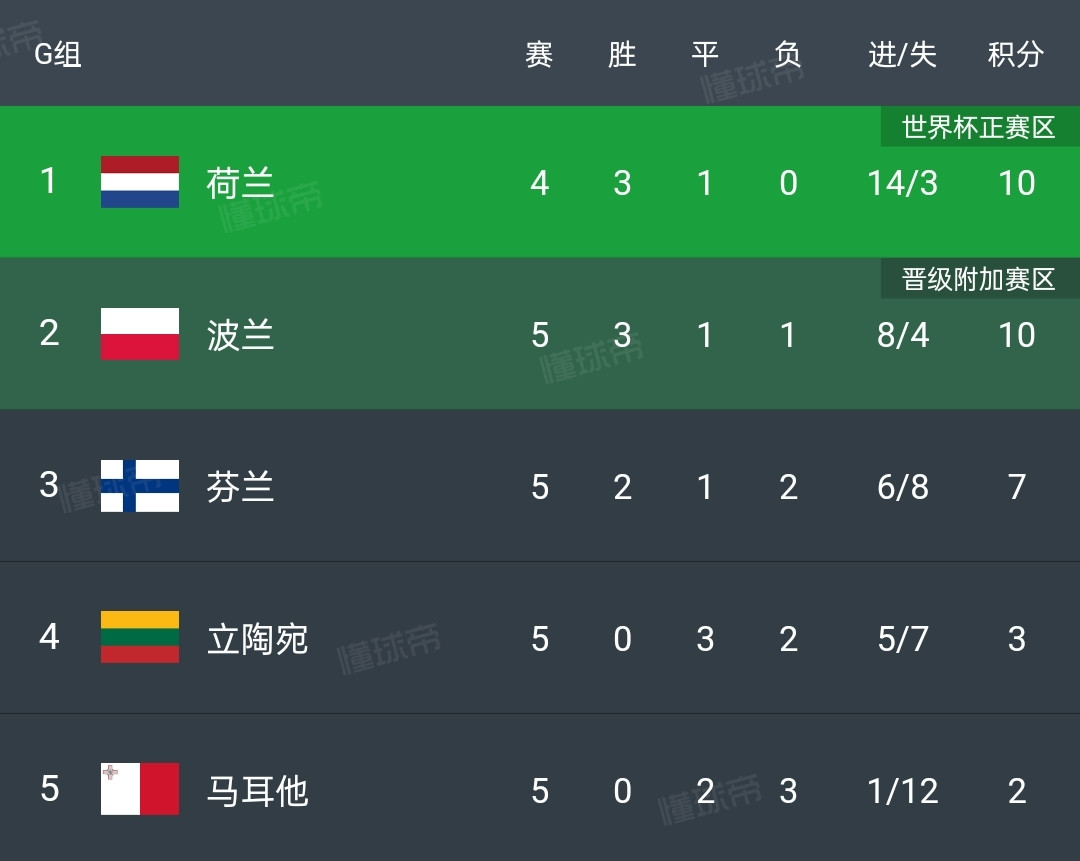Tap the 马耳他 team name
1080x861 pixels.
coord(257,791)
